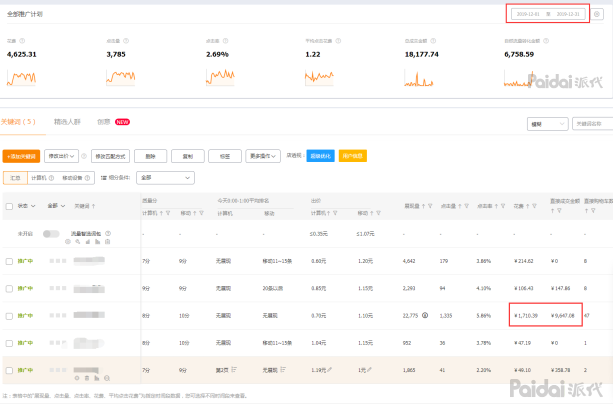Click the help icon beside 花费 metric
Image resolution: width=614 pixels, height=404 pixels.
coord(22,41)
